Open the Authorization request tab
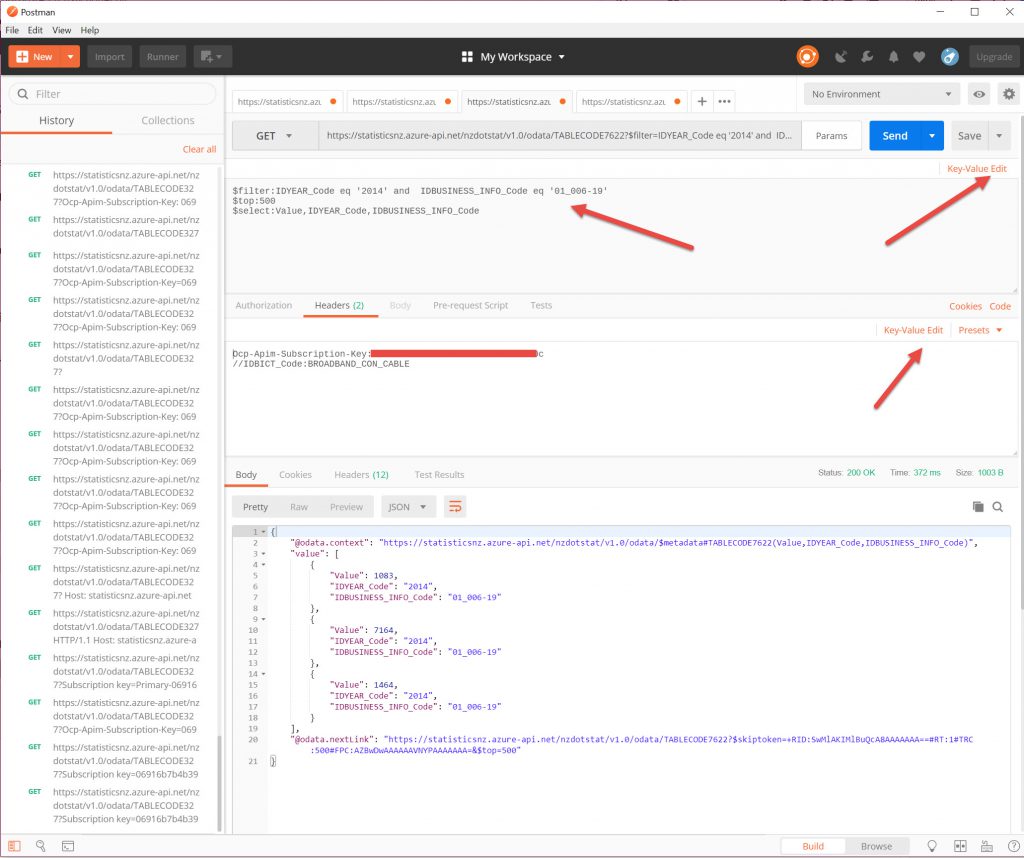The height and width of the screenshot is (858, 1024). click(x=264, y=306)
